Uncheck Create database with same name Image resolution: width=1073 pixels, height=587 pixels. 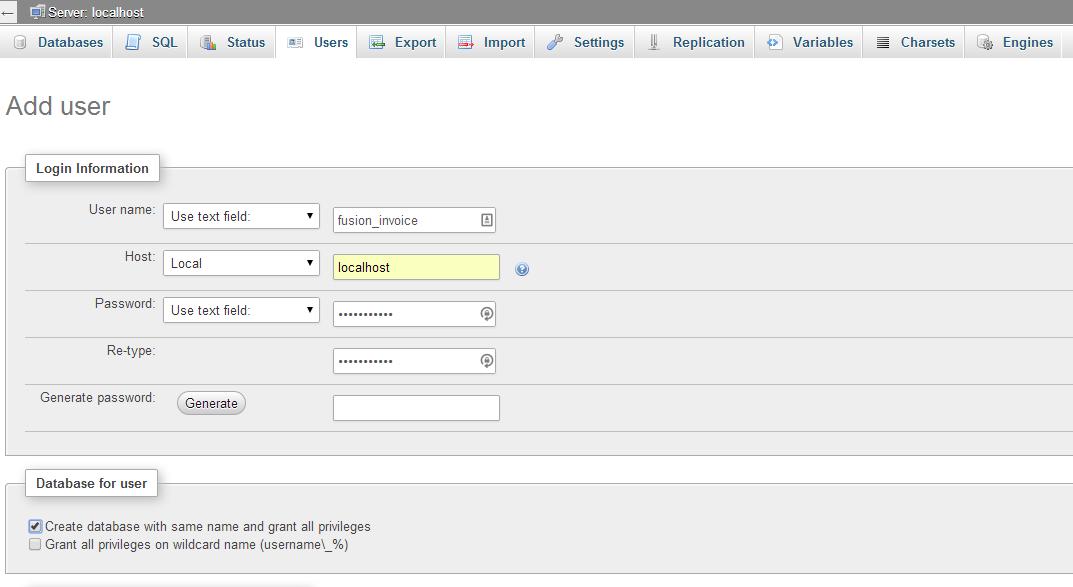(x=35, y=526)
